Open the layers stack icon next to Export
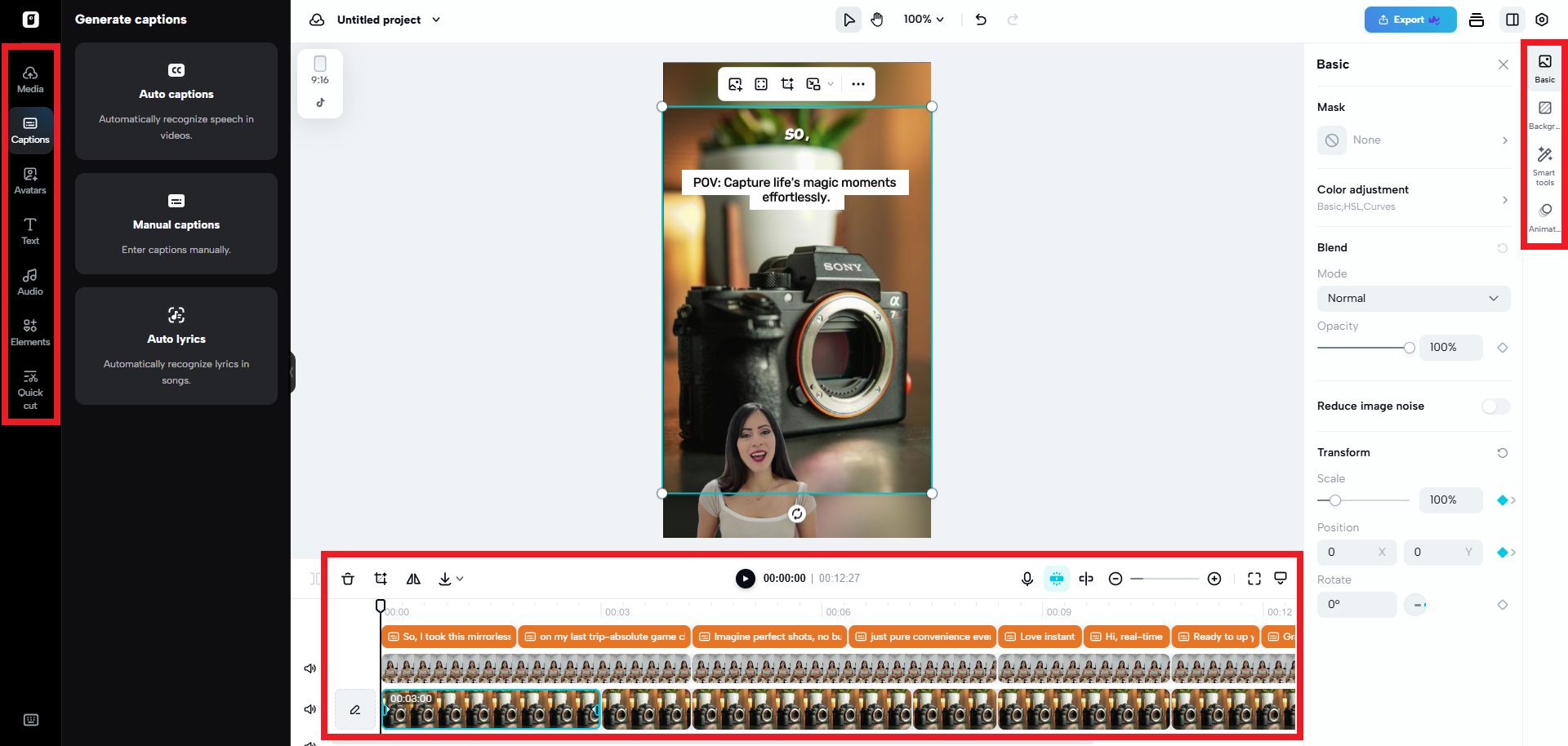 pyautogui.click(x=1477, y=20)
